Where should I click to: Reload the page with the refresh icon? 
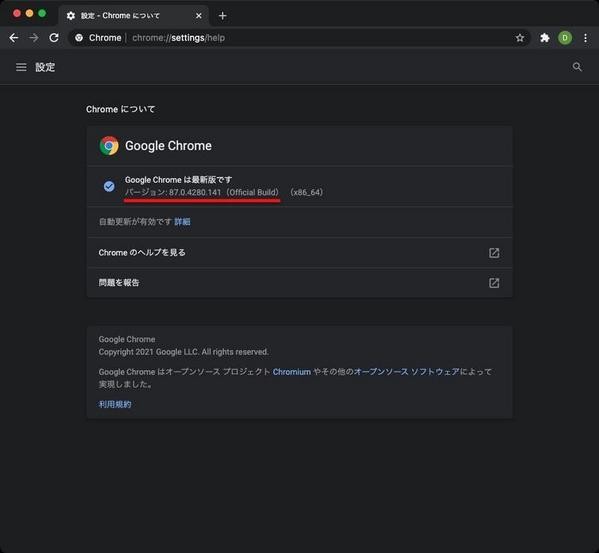54,38
